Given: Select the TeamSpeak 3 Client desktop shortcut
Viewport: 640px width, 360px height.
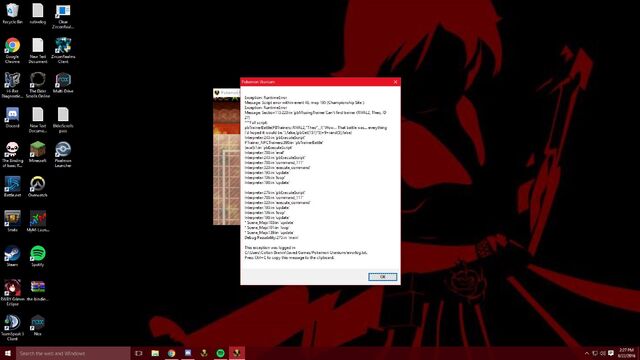Looking at the screenshot, I should point(12,328).
